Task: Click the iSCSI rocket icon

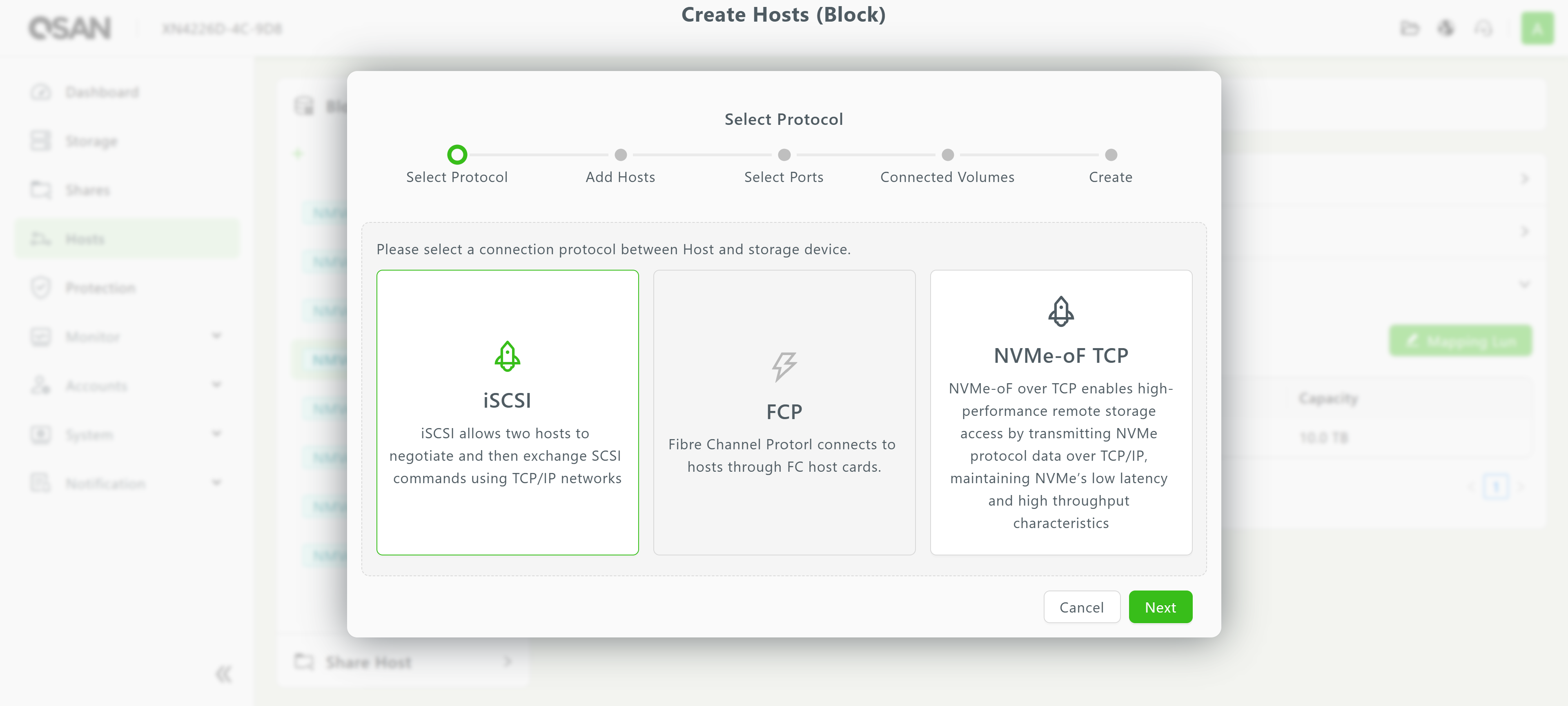Action: point(507,356)
